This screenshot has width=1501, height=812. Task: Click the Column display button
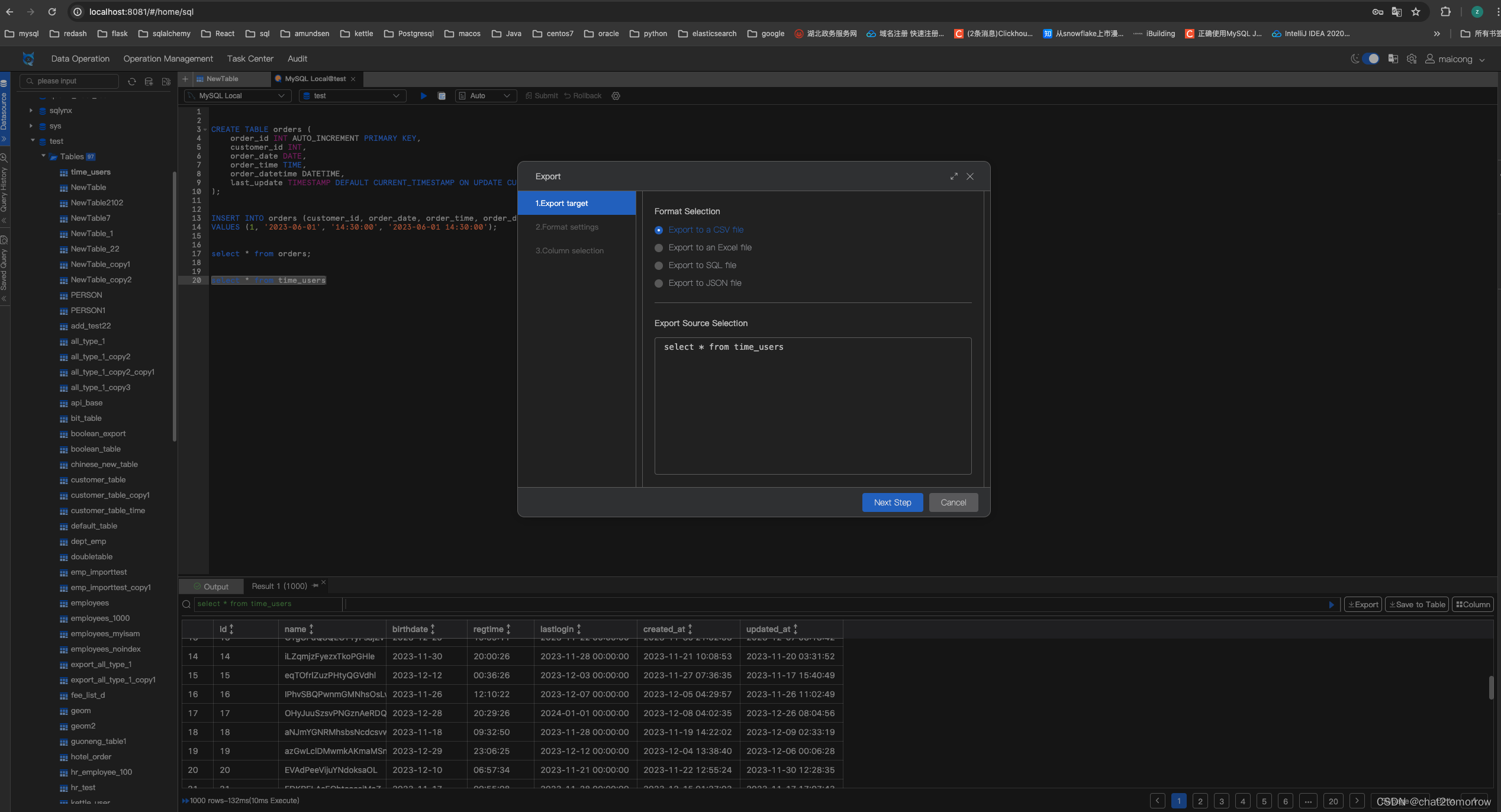point(1473,604)
